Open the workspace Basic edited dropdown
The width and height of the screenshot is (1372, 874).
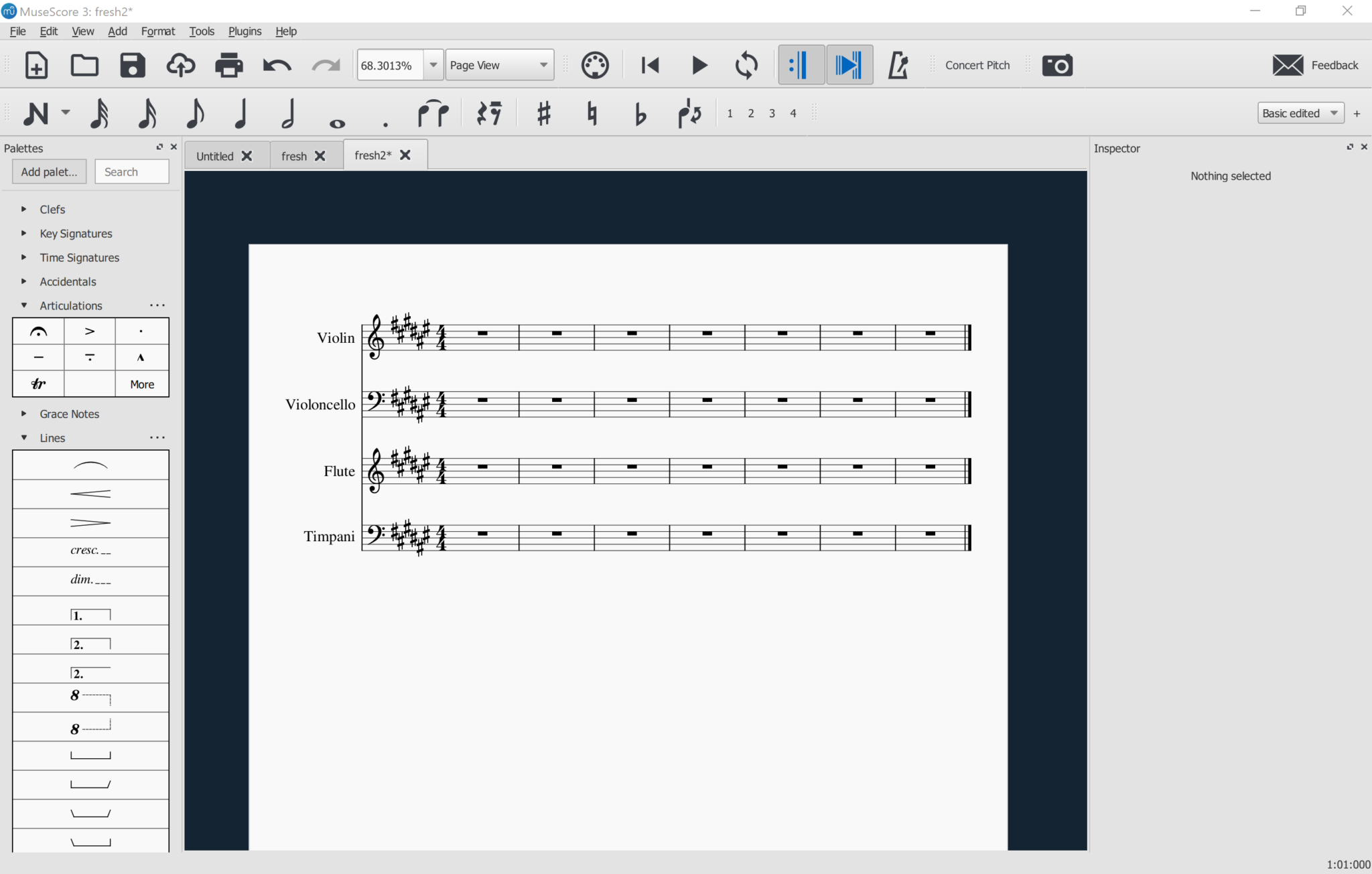tap(1300, 113)
